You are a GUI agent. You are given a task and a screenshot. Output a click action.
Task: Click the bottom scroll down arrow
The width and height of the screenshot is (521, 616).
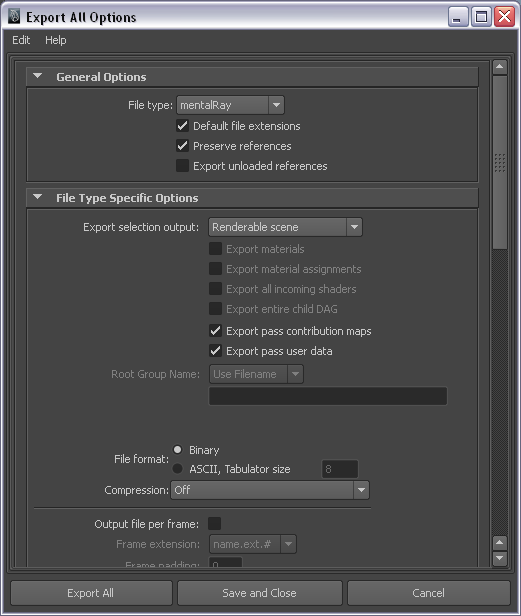pyautogui.click(x=500, y=558)
